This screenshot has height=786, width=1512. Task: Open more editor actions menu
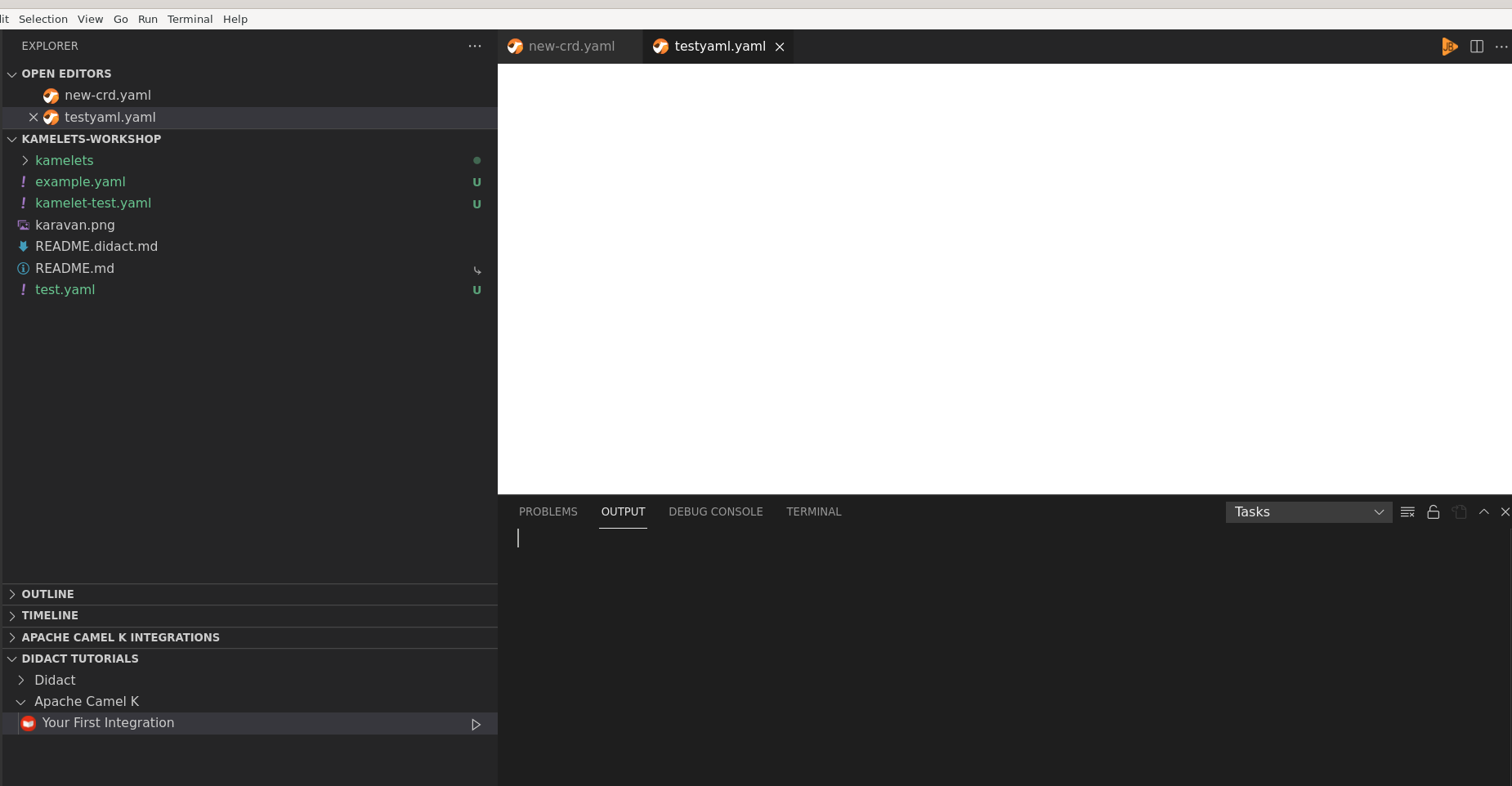click(x=1502, y=47)
